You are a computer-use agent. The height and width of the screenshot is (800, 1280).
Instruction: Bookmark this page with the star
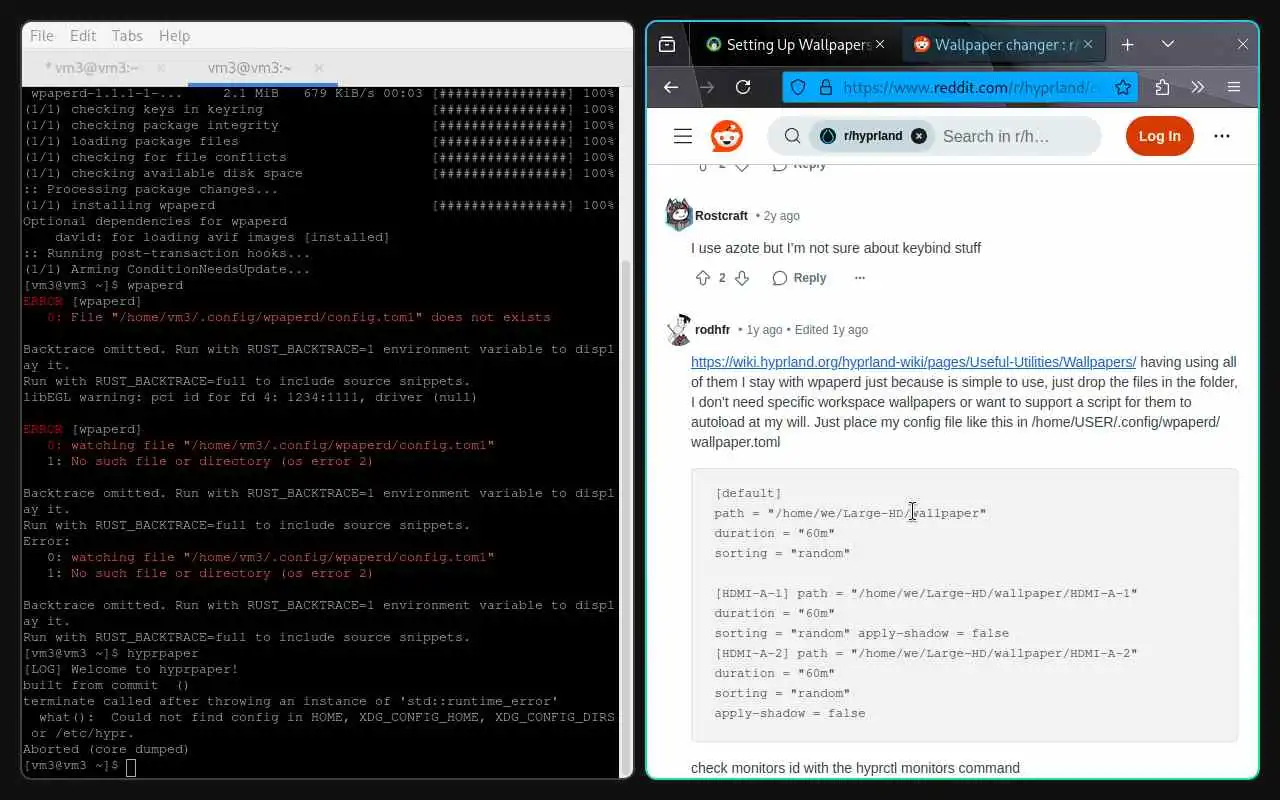(x=1123, y=87)
